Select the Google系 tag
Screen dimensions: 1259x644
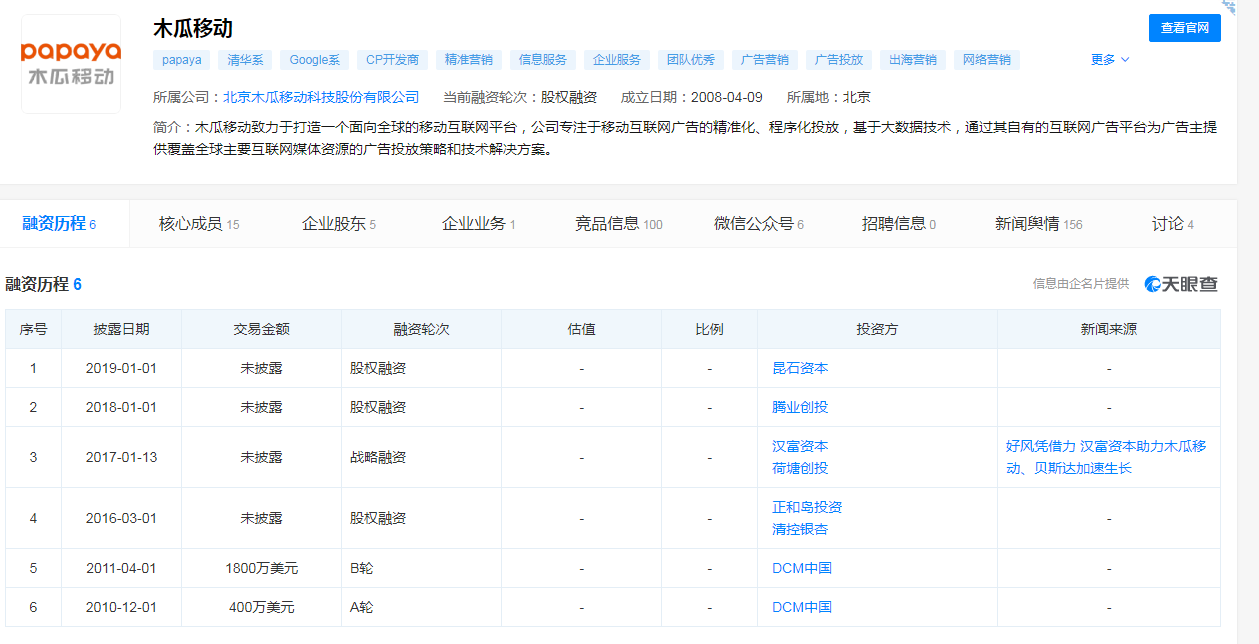click(x=315, y=60)
